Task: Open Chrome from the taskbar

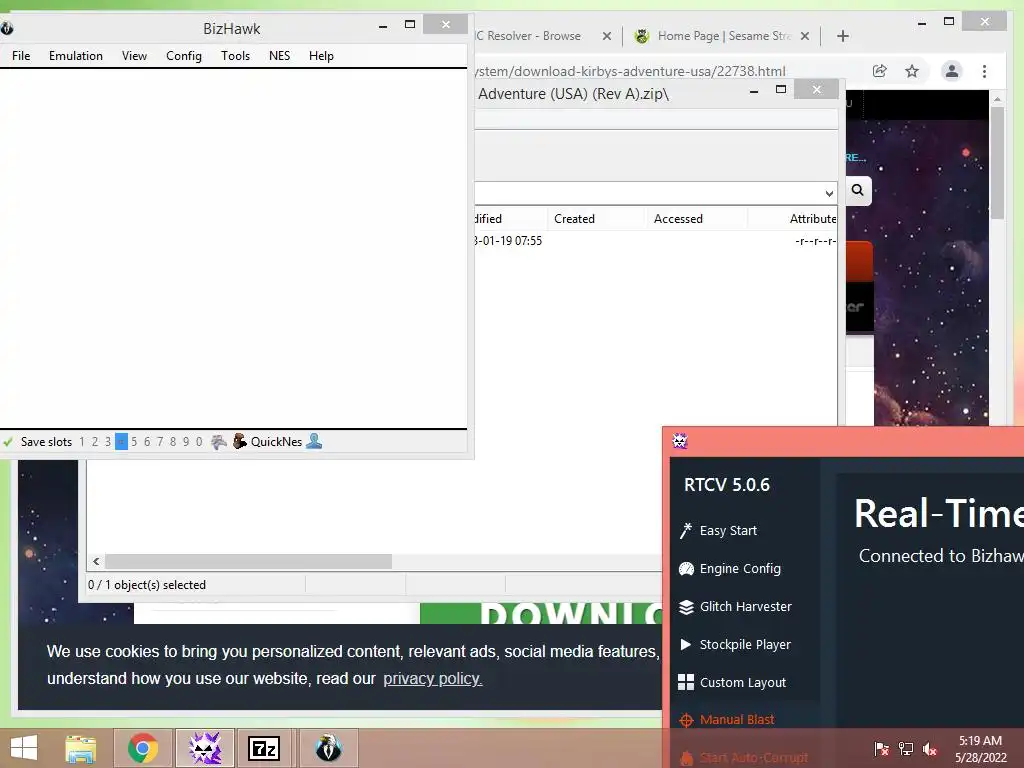Action: [x=143, y=748]
